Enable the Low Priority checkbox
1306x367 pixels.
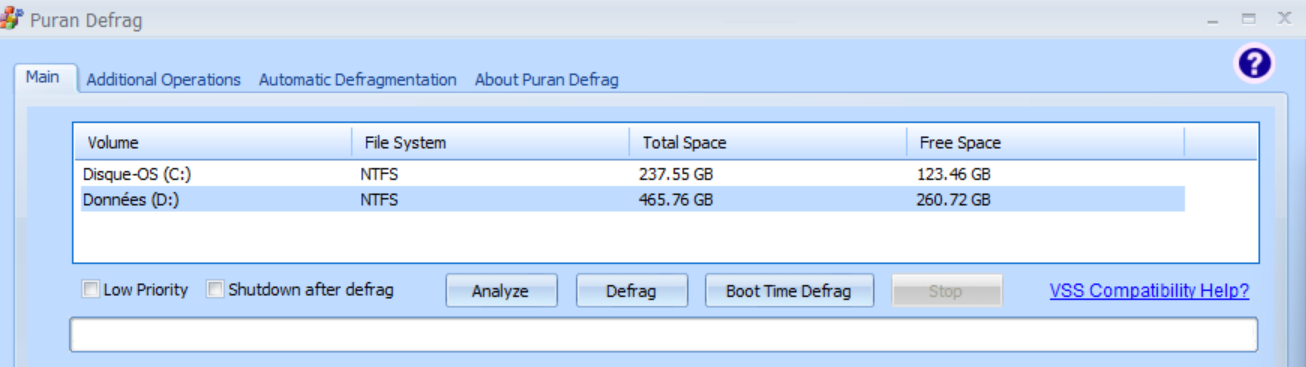[x=91, y=290]
